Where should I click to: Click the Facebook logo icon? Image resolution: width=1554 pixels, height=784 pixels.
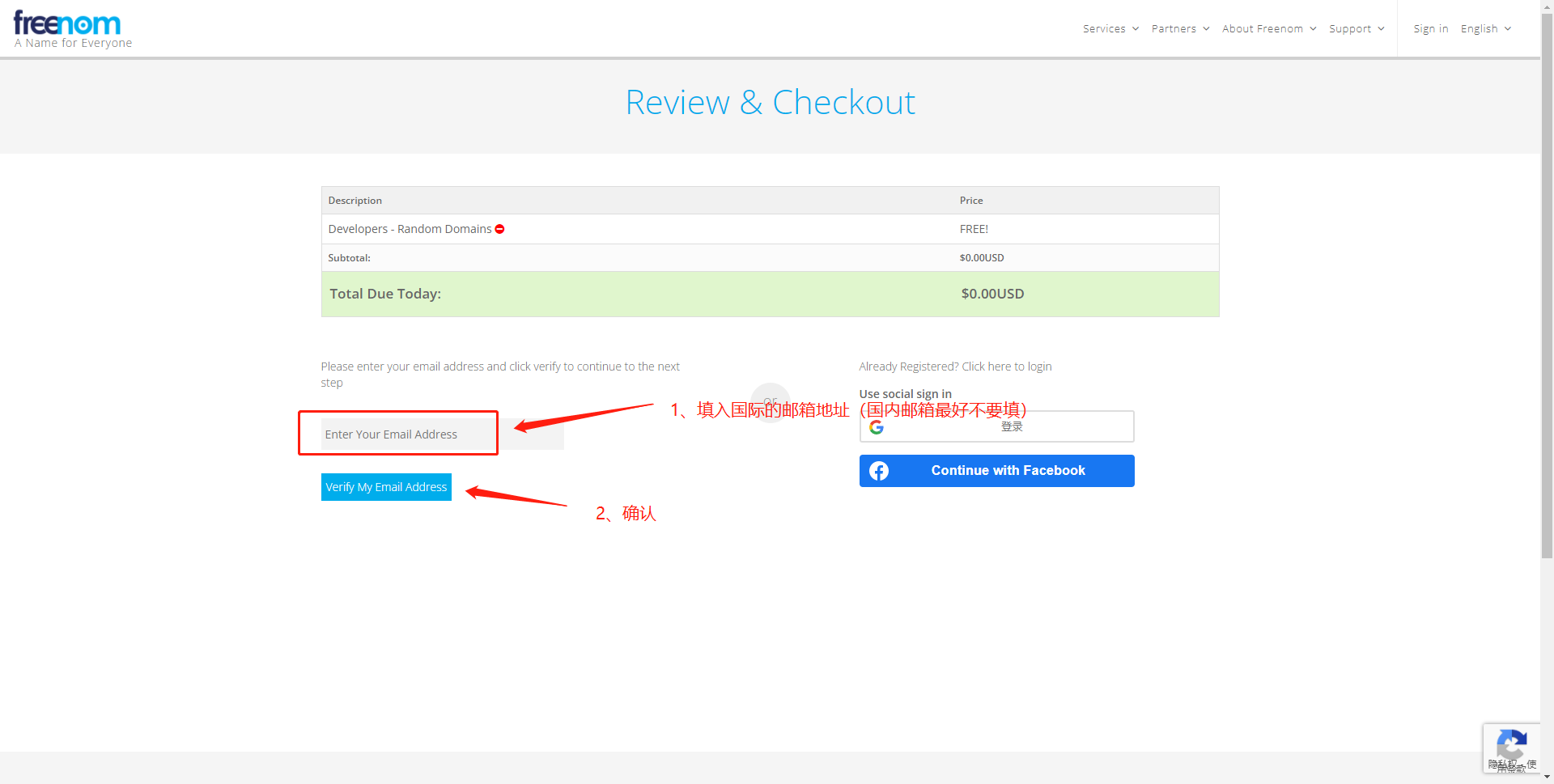(879, 471)
